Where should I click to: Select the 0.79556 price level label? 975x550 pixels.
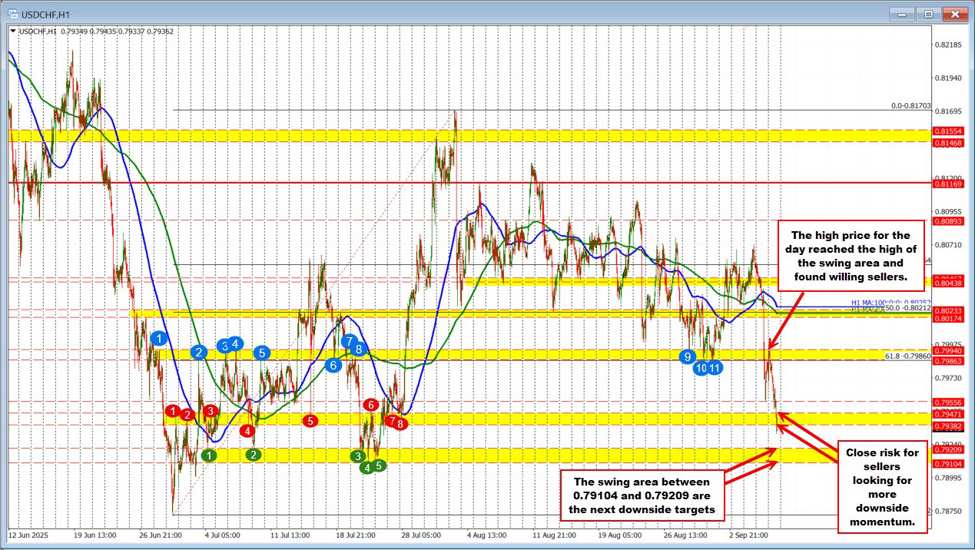(949, 403)
